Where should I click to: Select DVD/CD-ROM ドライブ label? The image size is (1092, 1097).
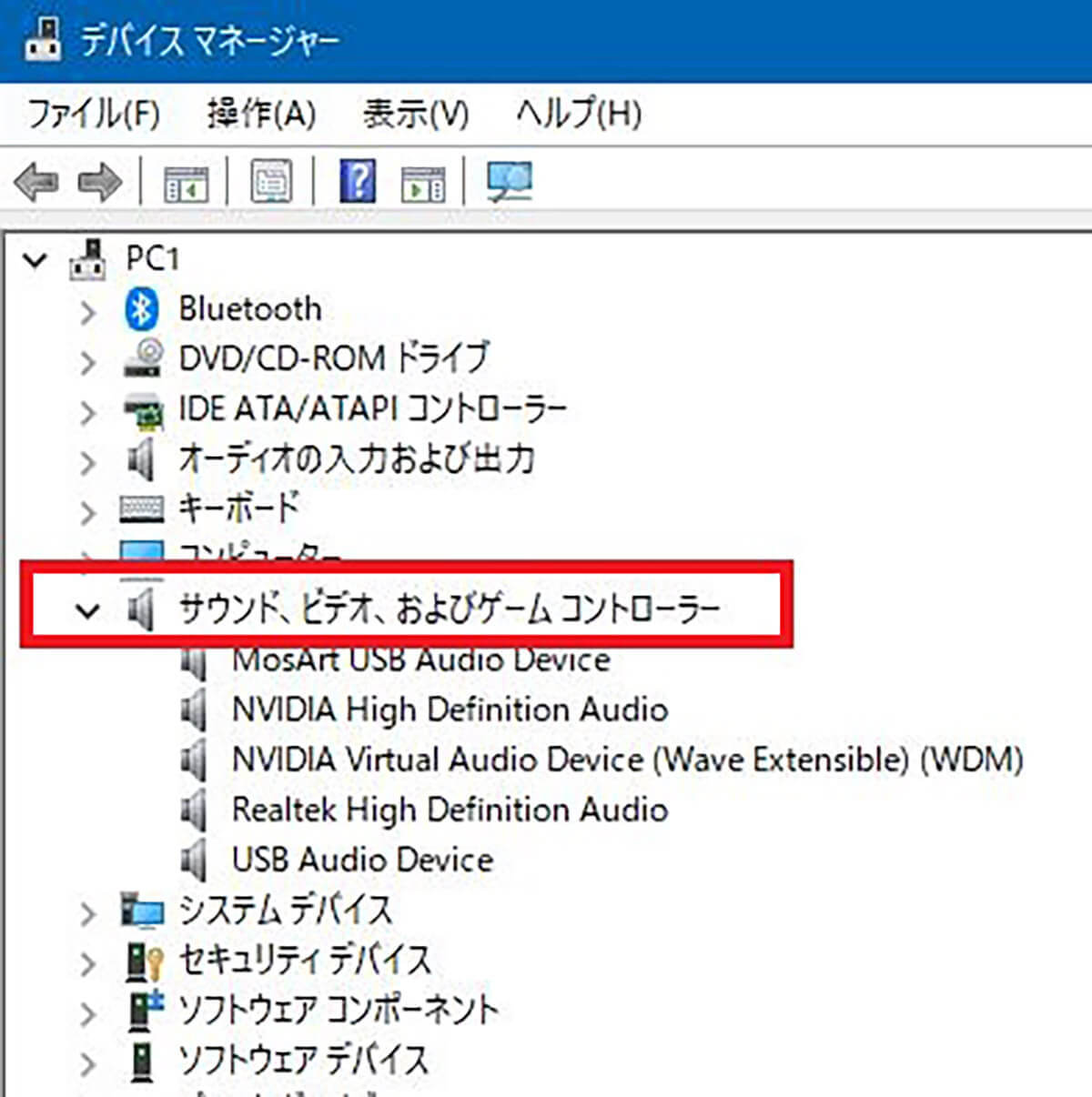coord(334,358)
